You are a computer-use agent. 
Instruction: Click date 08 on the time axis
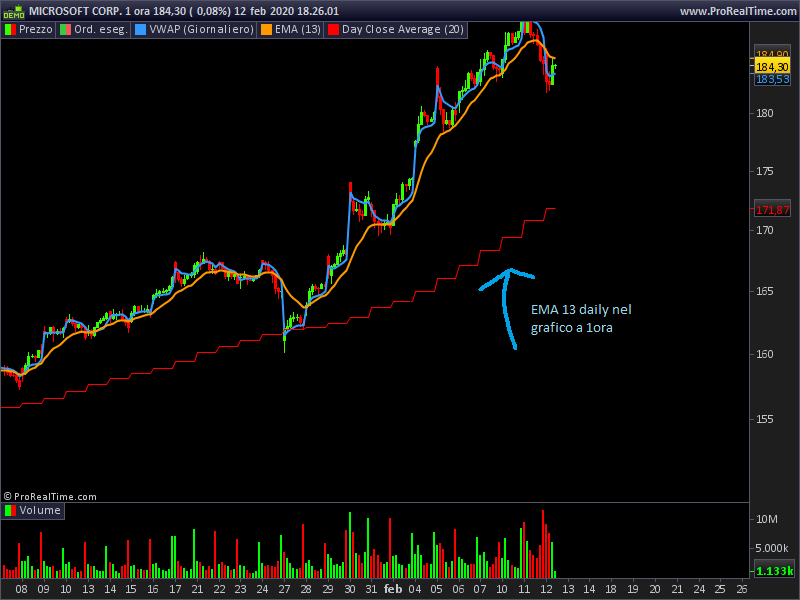21,589
